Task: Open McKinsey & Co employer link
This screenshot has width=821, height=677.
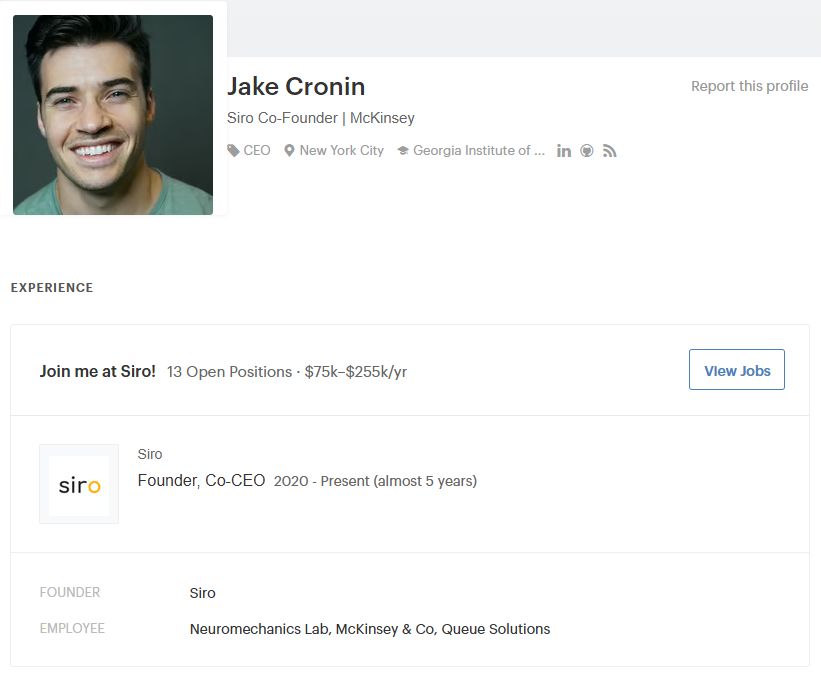Action: point(385,629)
